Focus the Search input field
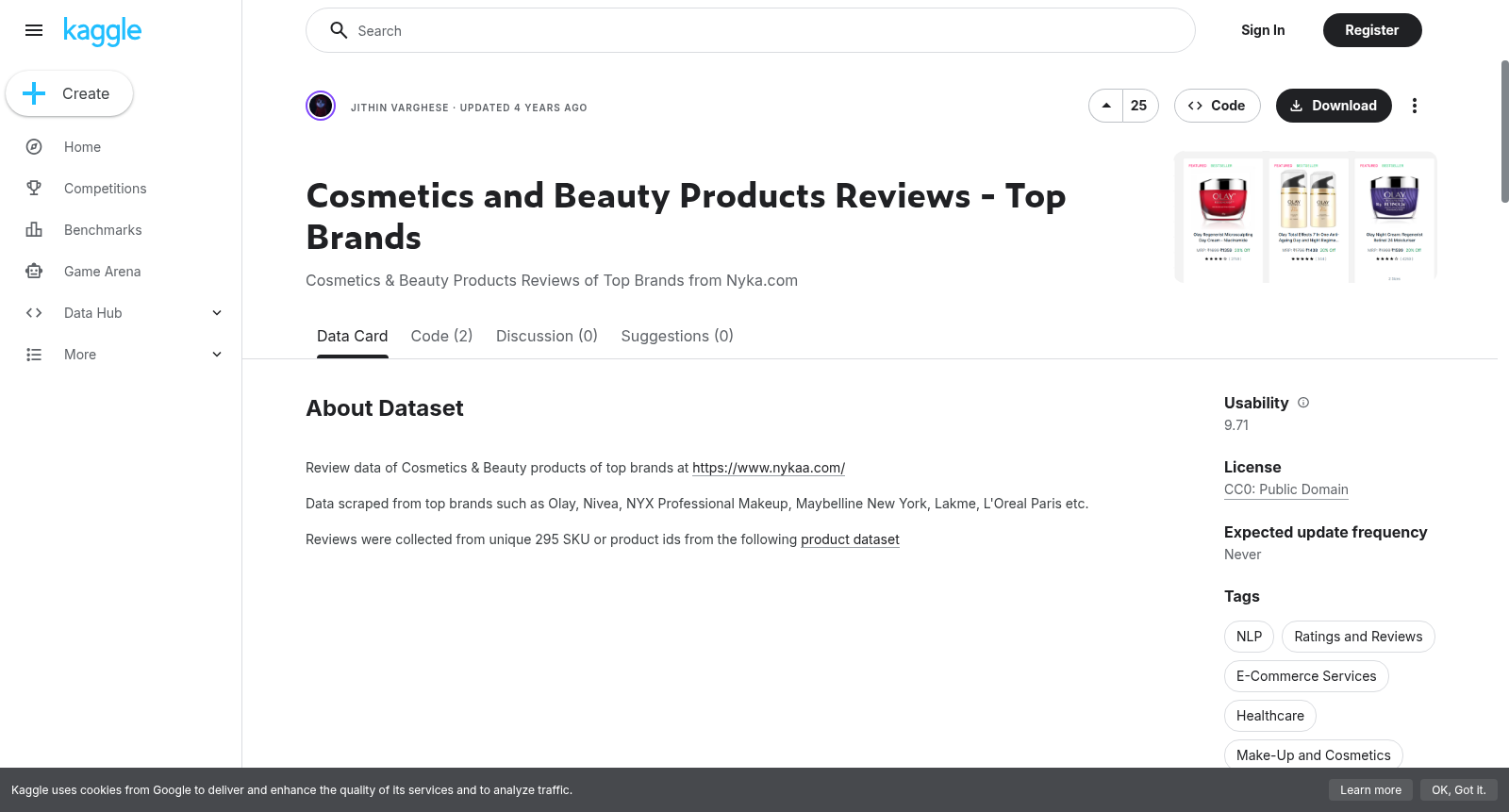This screenshot has height=812, width=1509. click(751, 30)
